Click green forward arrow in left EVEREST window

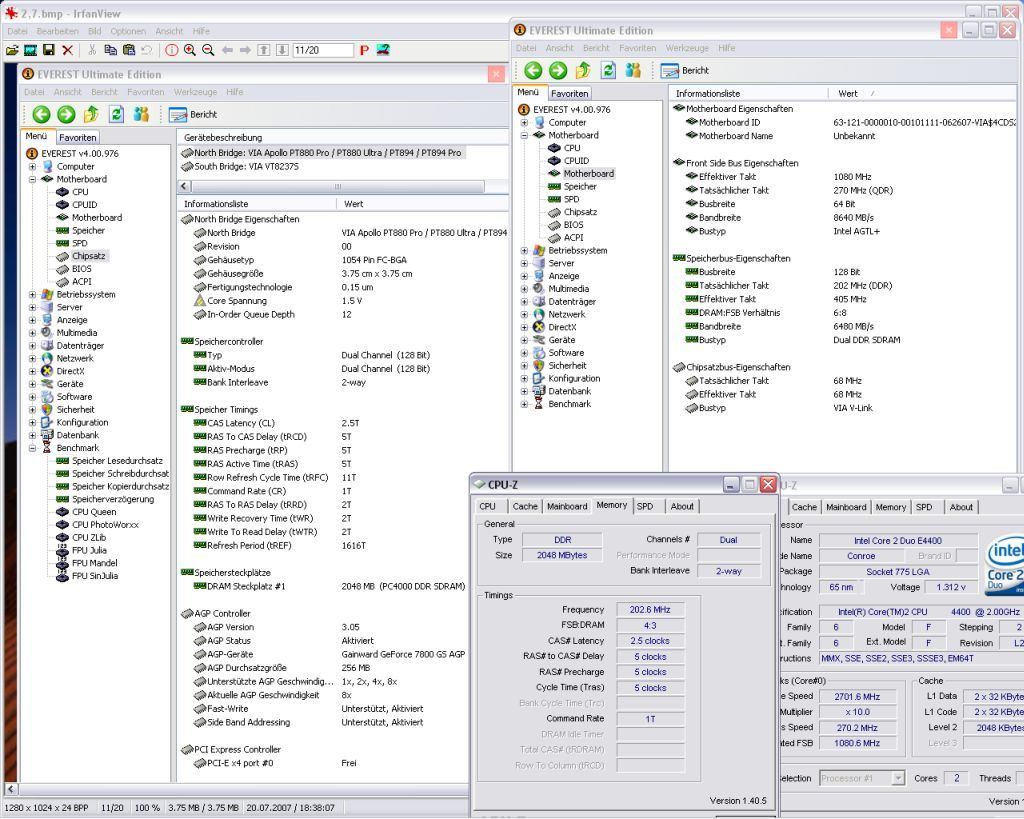click(x=66, y=115)
